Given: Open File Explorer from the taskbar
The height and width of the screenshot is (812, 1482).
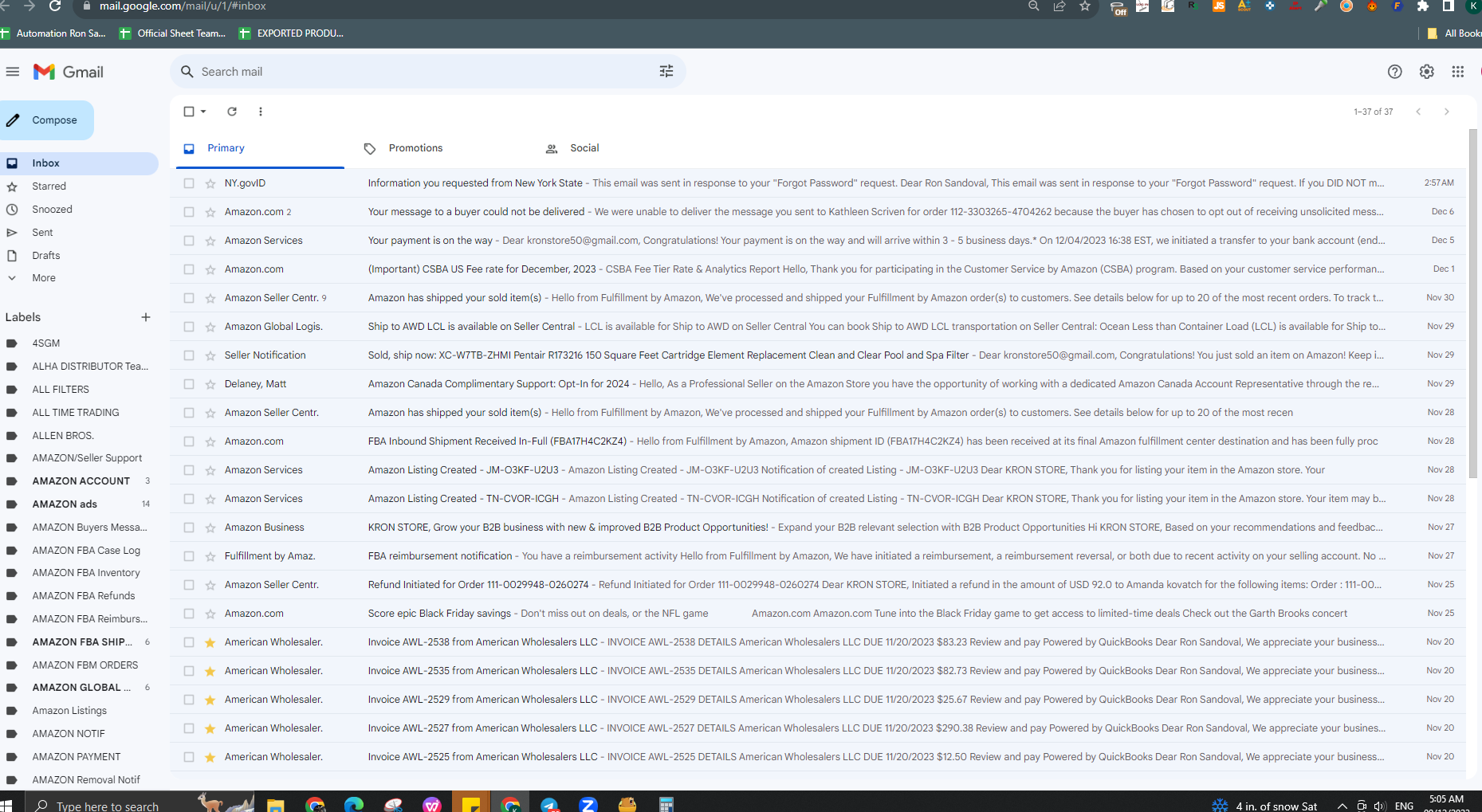Looking at the screenshot, I should 276,805.
